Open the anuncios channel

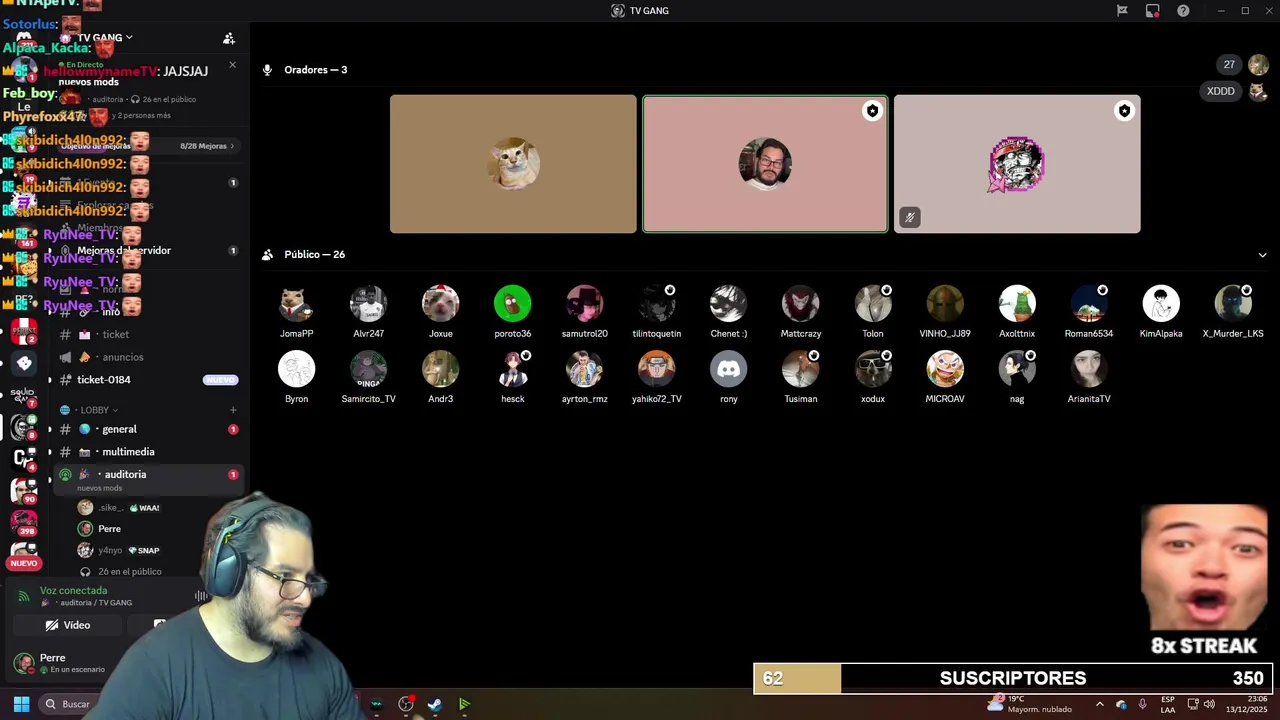(x=147, y=357)
